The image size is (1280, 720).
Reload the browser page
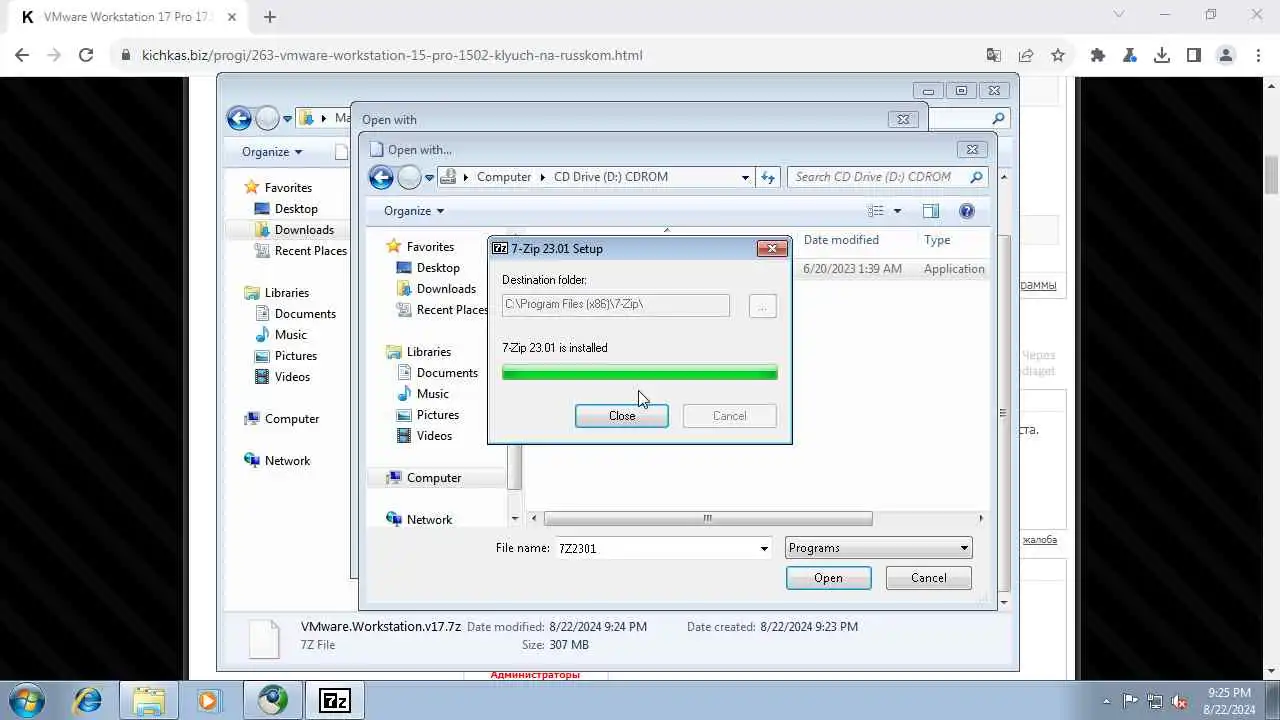click(x=86, y=55)
